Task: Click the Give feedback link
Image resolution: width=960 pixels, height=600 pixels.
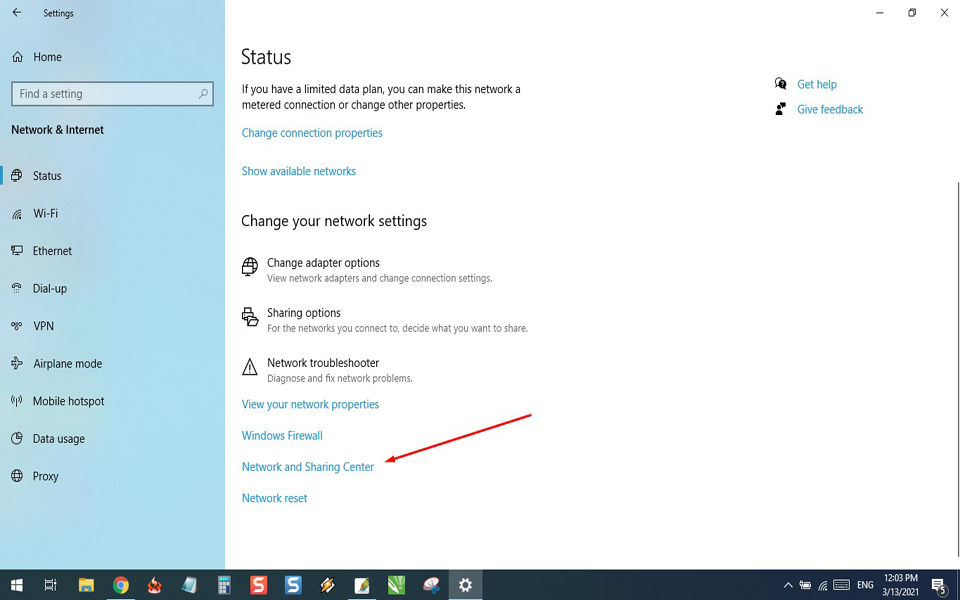Action: 830,110
